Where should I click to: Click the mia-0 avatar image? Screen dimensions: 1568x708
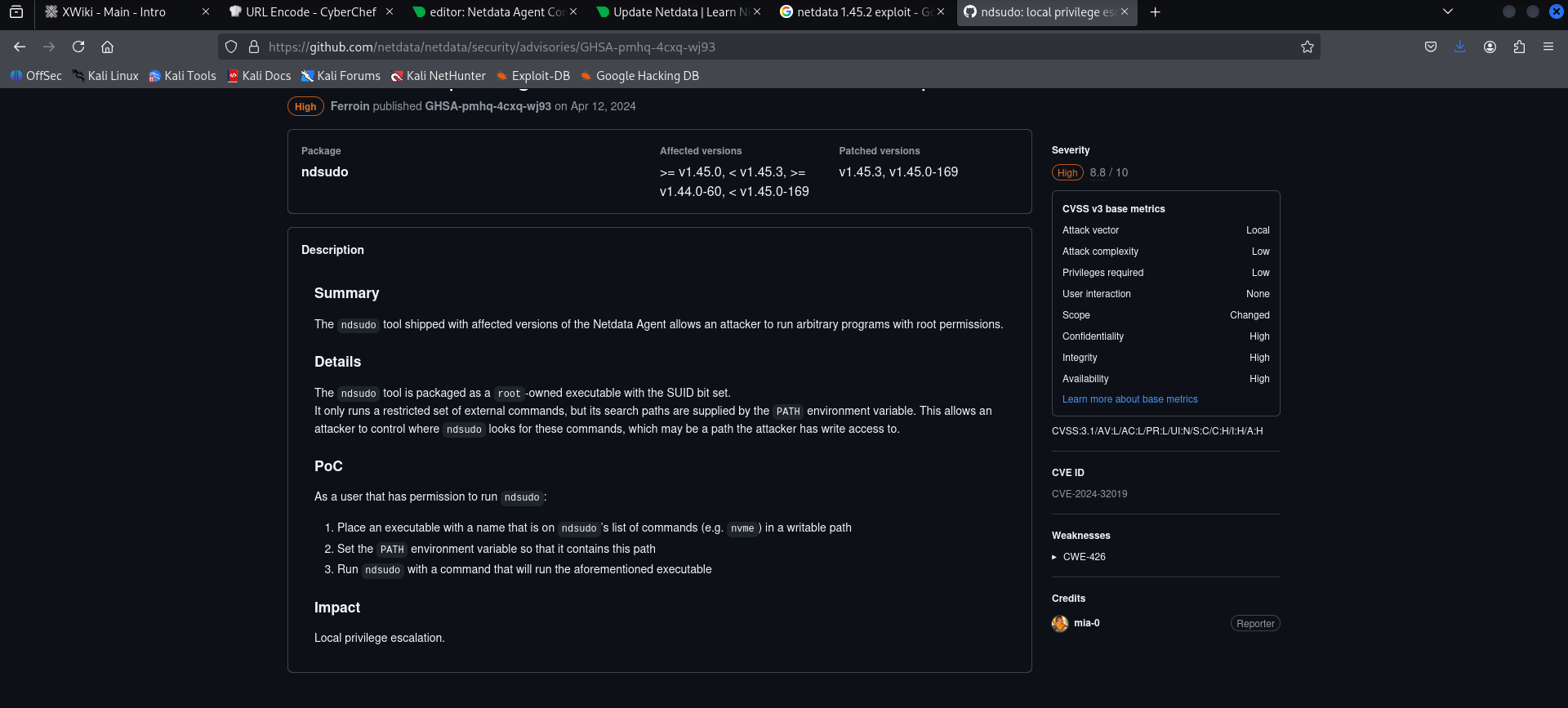pos(1060,623)
